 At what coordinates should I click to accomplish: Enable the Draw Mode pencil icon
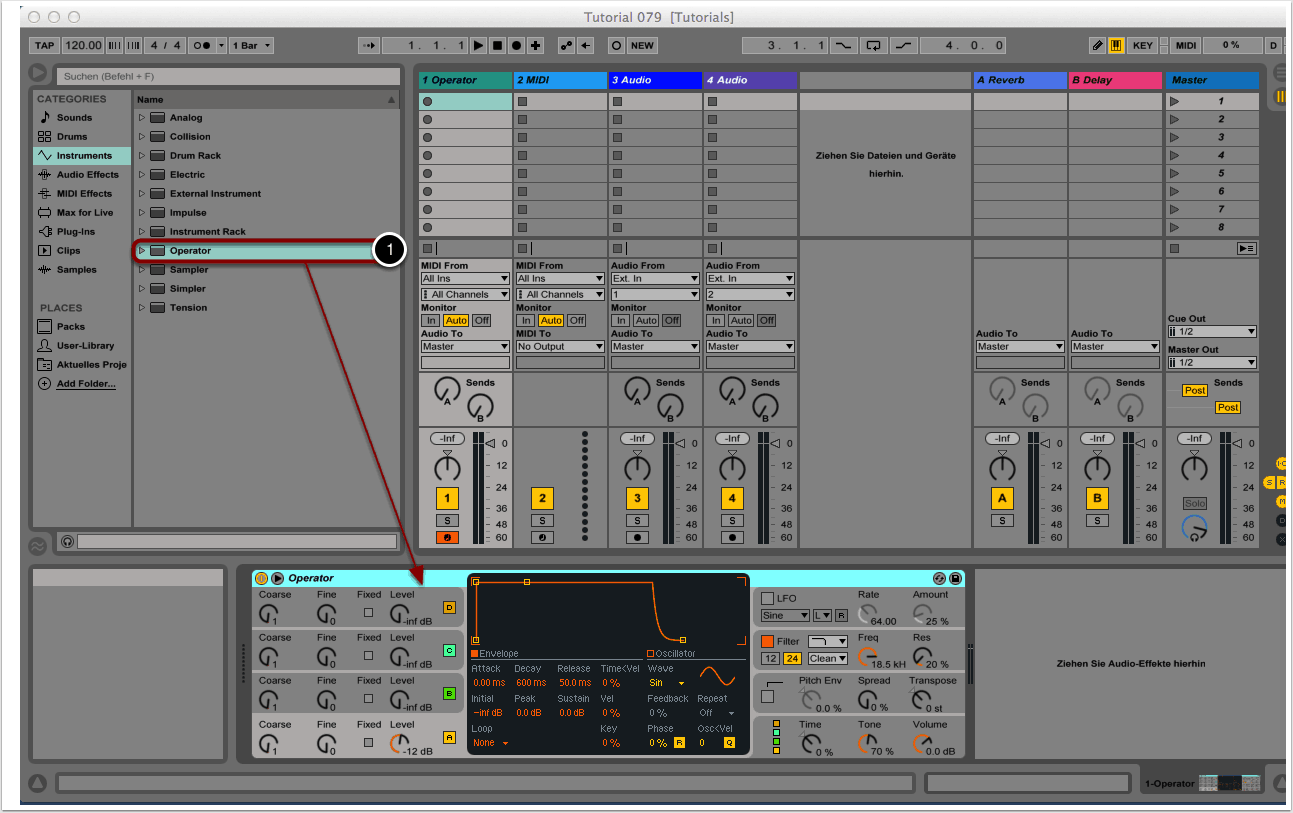pyautogui.click(x=1097, y=45)
